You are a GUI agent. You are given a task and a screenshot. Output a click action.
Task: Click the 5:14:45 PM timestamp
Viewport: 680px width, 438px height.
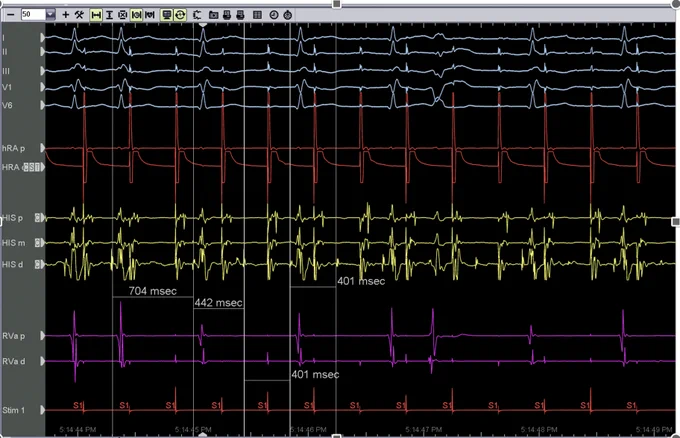(193, 430)
